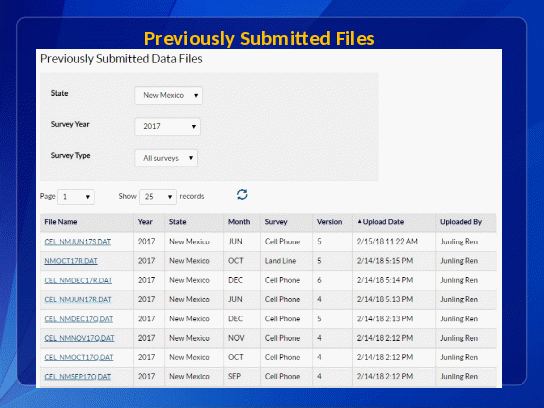
Task: Open the CEL_NMJUN17S.DAT file link
Action: click(x=78, y=242)
